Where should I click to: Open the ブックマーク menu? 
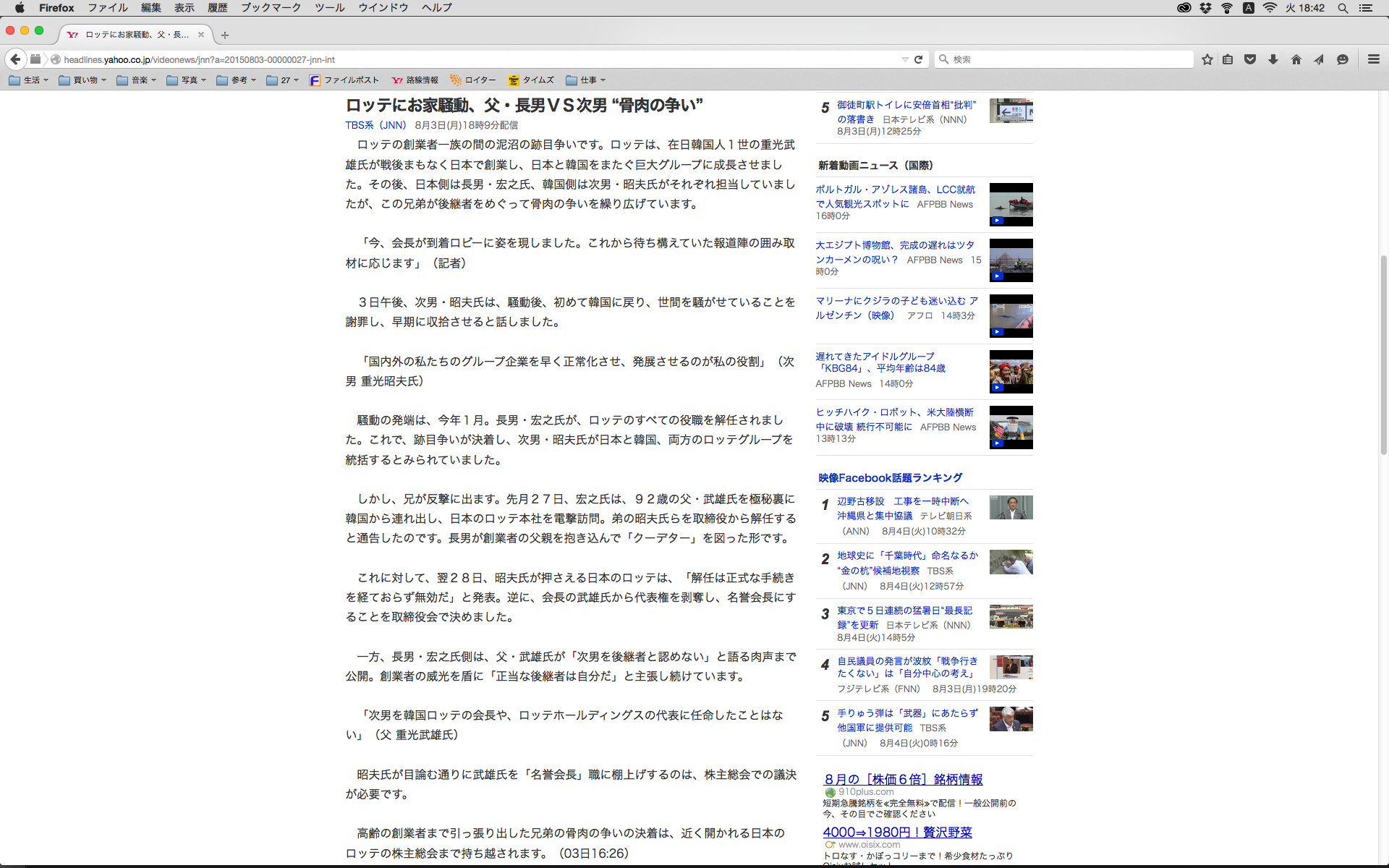271,8
